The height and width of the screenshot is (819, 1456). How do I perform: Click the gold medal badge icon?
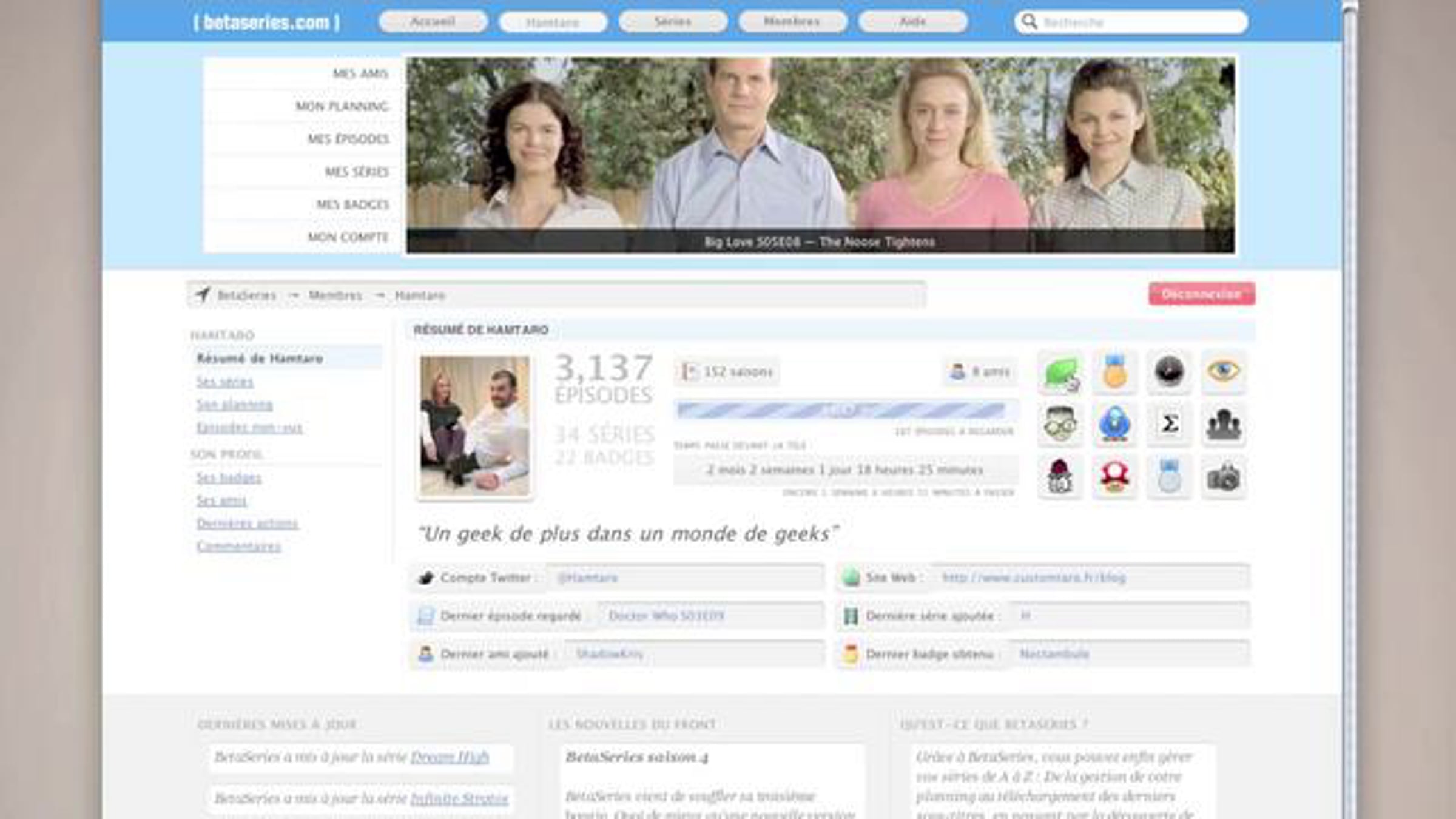click(x=1114, y=371)
